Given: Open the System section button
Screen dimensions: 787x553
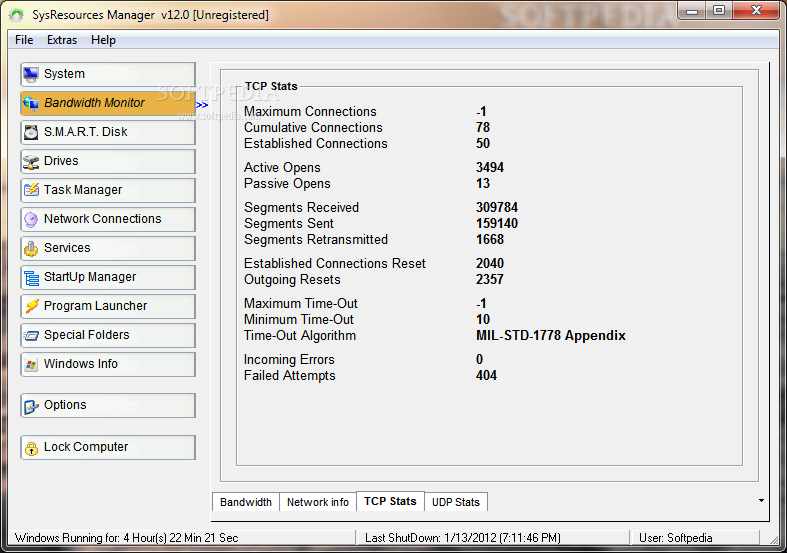Looking at the screenshot, I should [x=108, y=74].
